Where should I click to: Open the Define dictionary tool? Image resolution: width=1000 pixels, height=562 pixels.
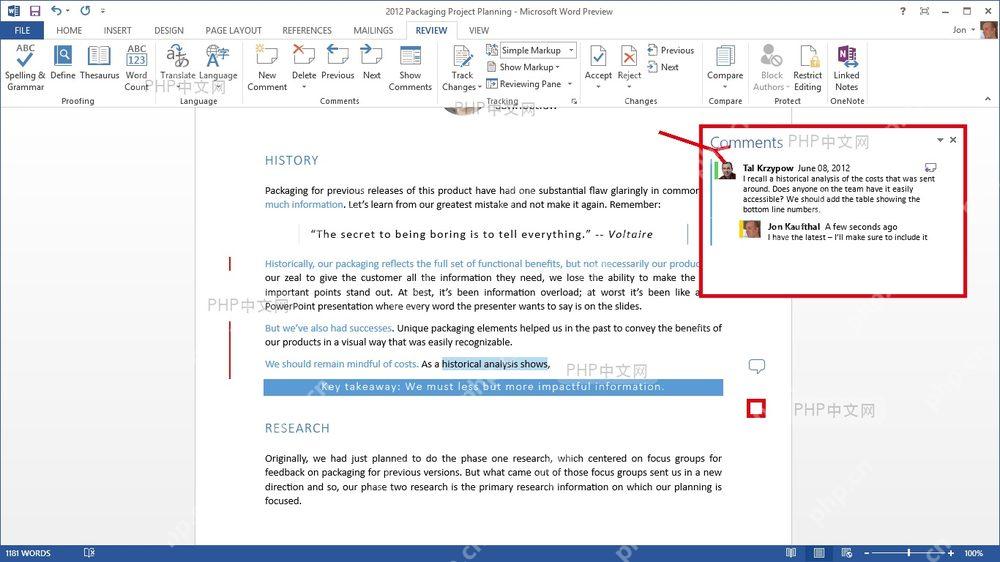click(x=62, y=63)
